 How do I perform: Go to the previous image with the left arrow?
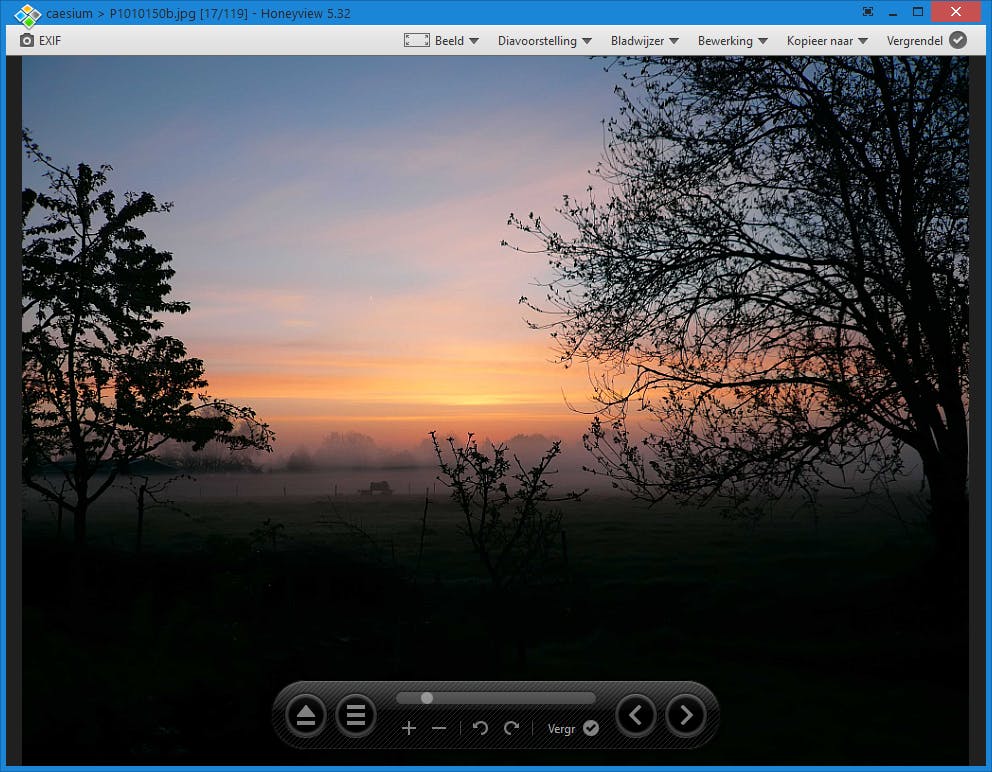pos(636,715)
